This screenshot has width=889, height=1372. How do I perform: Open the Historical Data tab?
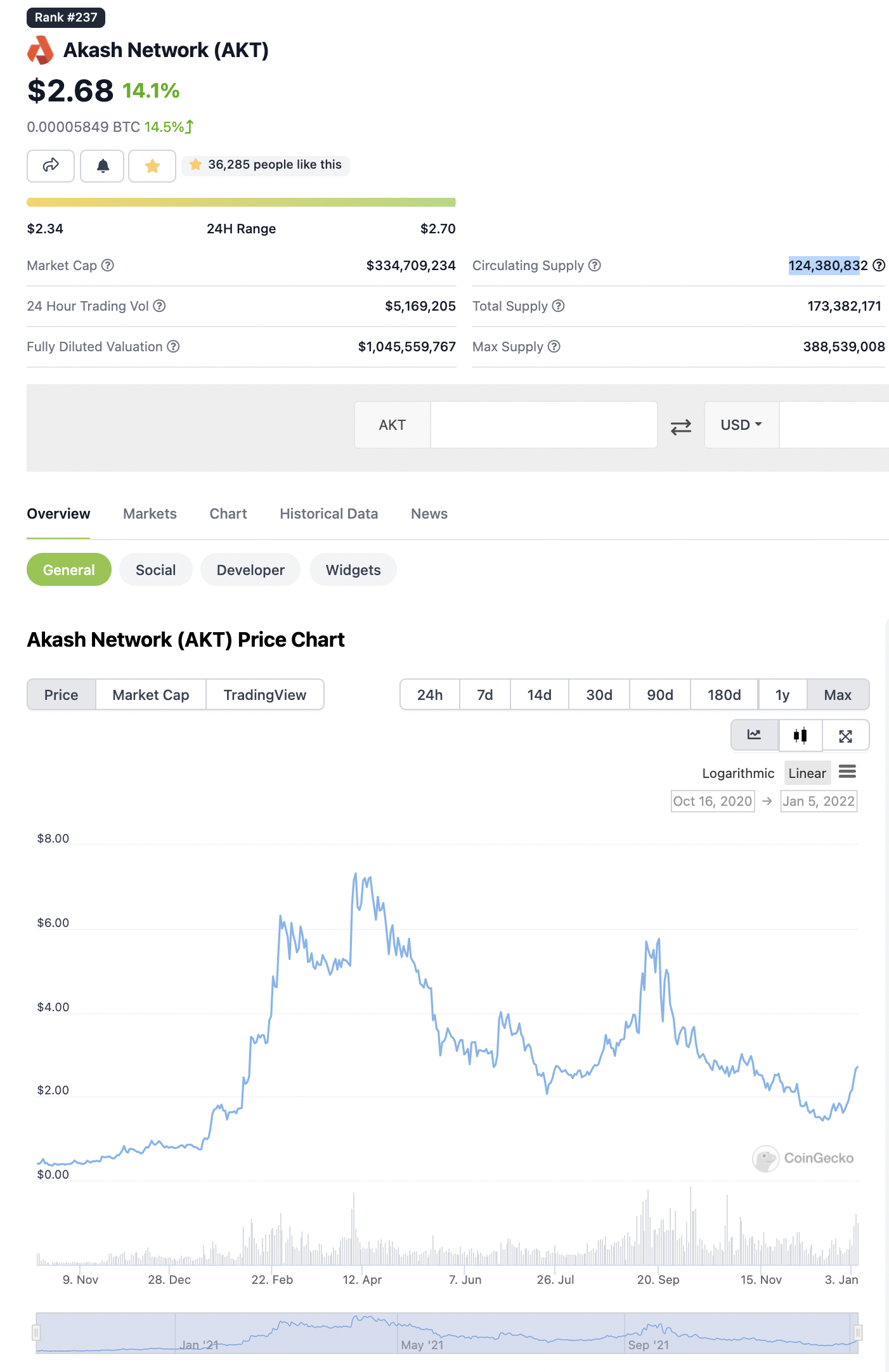point(328,514)
